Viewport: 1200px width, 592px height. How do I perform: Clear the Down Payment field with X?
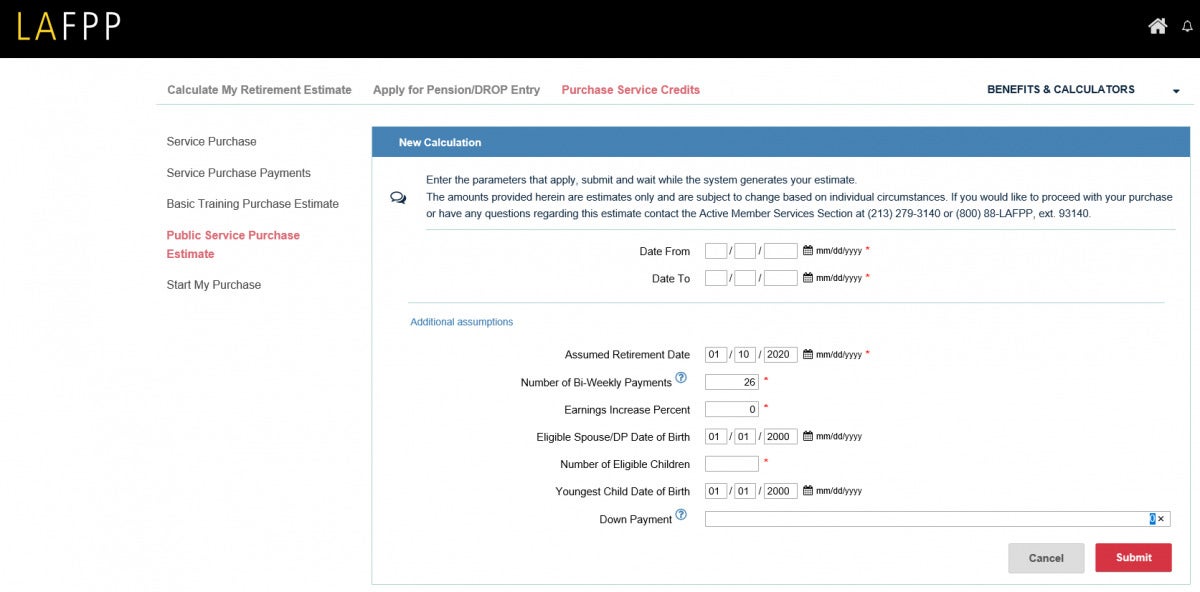tap(1161, 519)
